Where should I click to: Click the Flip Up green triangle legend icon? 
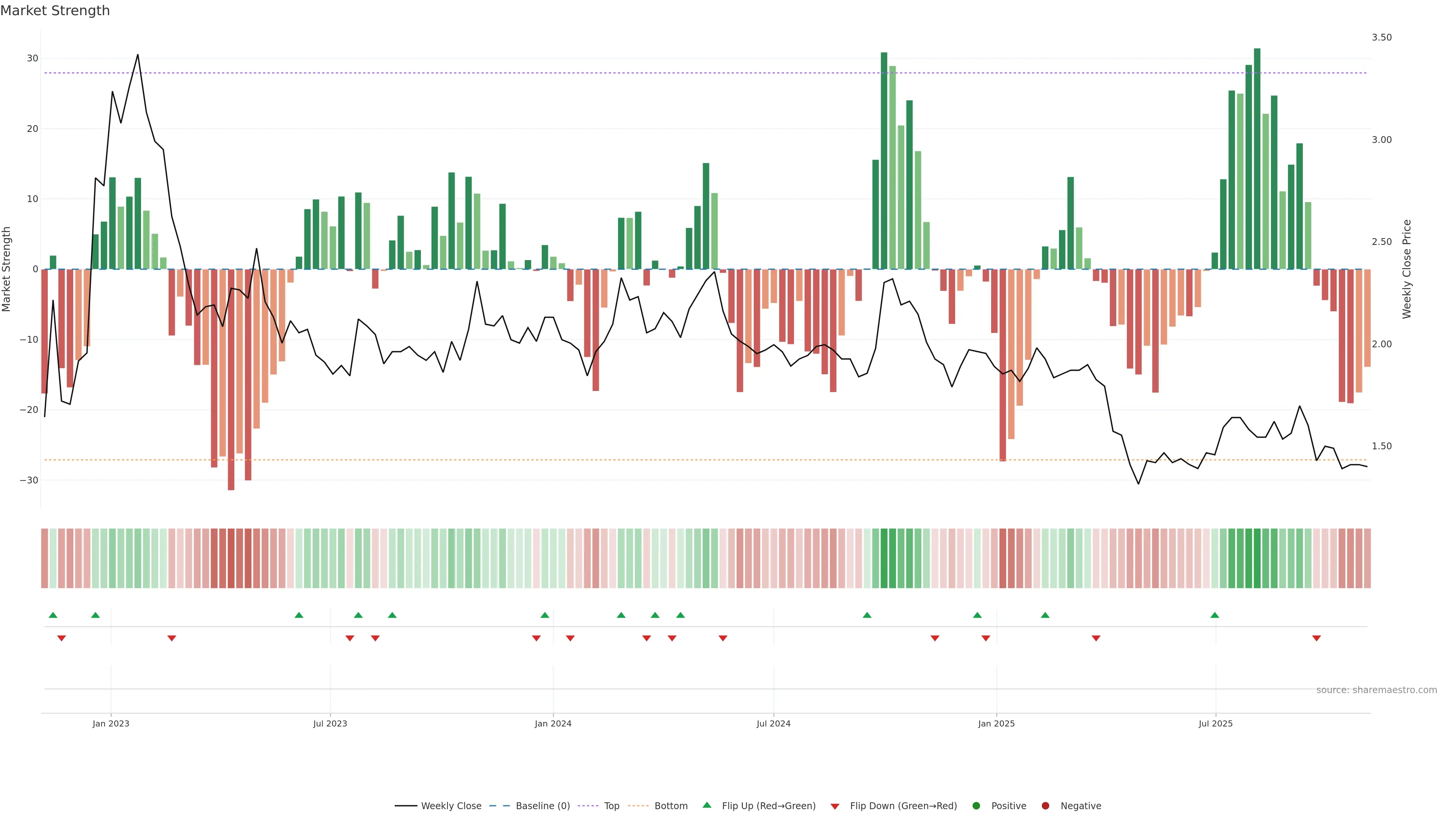coord(706,805)
